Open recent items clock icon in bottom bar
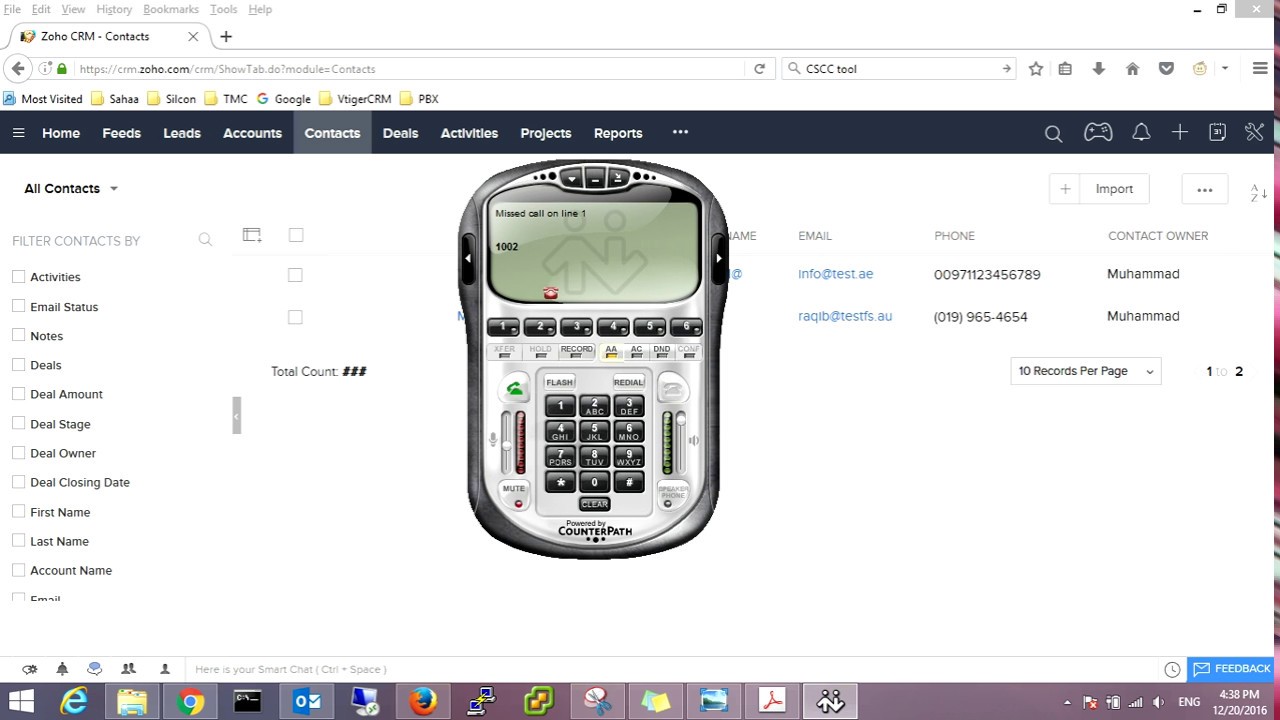The image size is (1280, 720). (x=1172, y=669)
